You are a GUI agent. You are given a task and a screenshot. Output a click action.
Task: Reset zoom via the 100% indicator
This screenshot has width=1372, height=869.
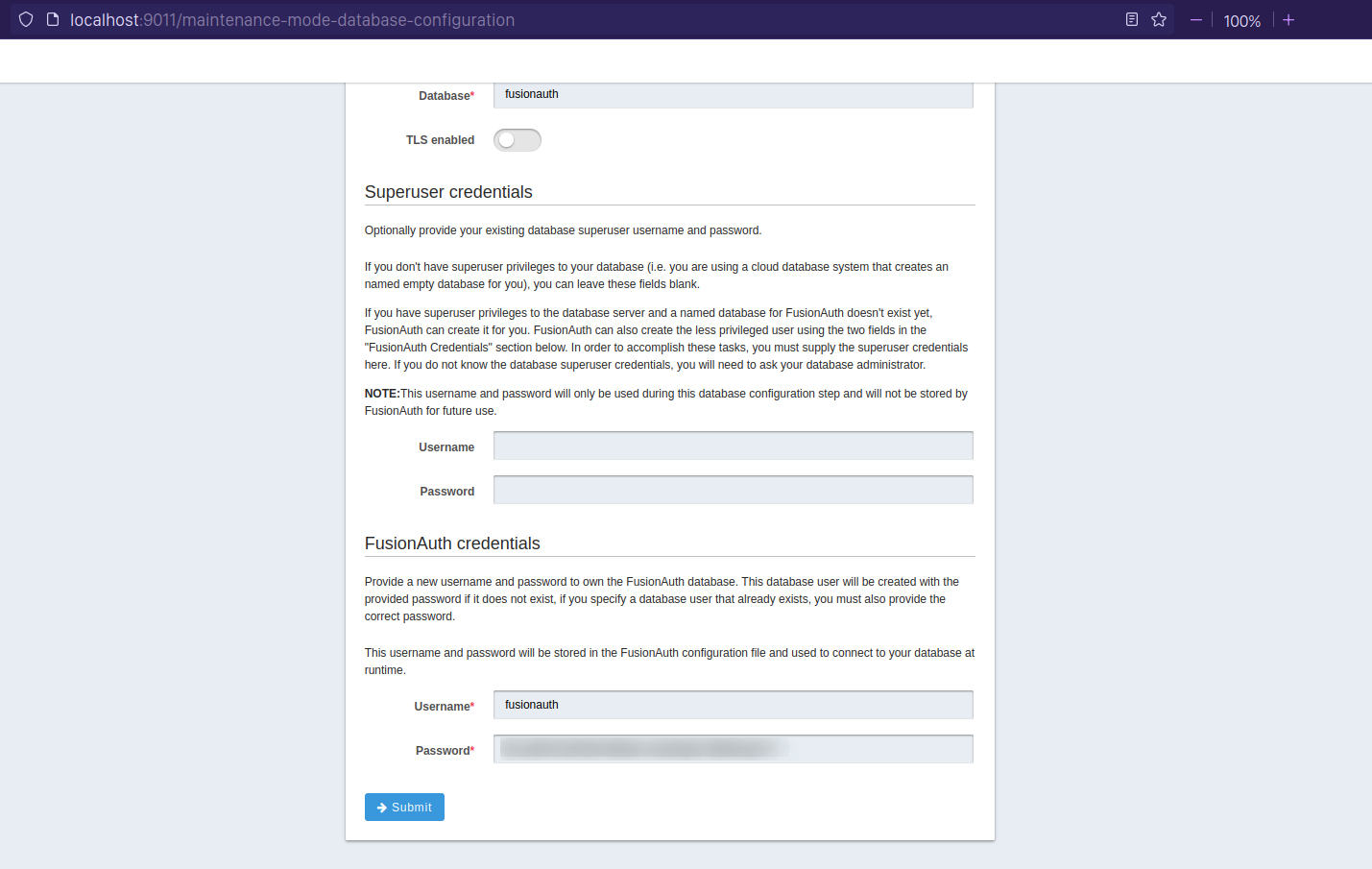click(x=1241, y=21)
